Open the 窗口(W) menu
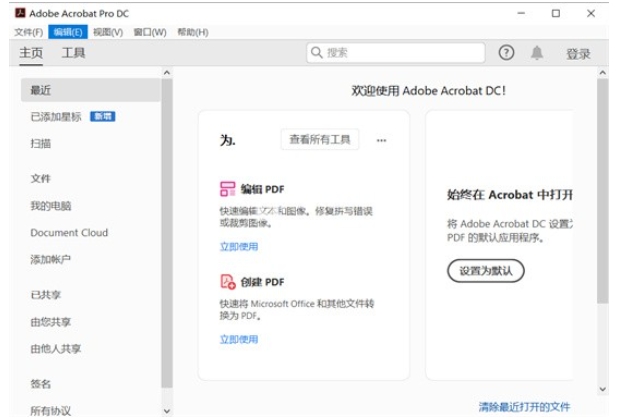 150,32
